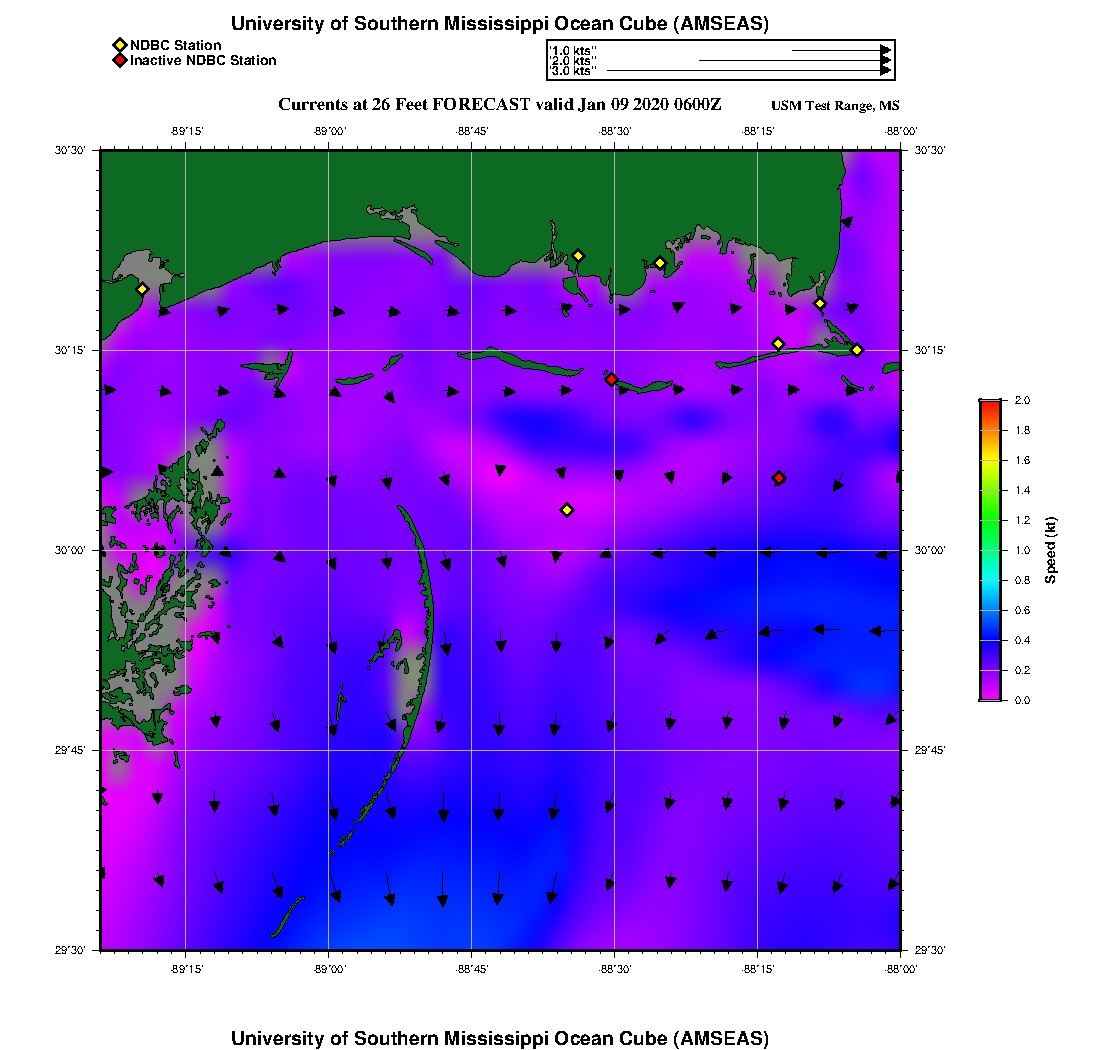This screenshot has height=1050, width=1100.
Task: Click the 'Speed (kt)' color bar label
Action: pyautogui.click(x=1050, y=550)
